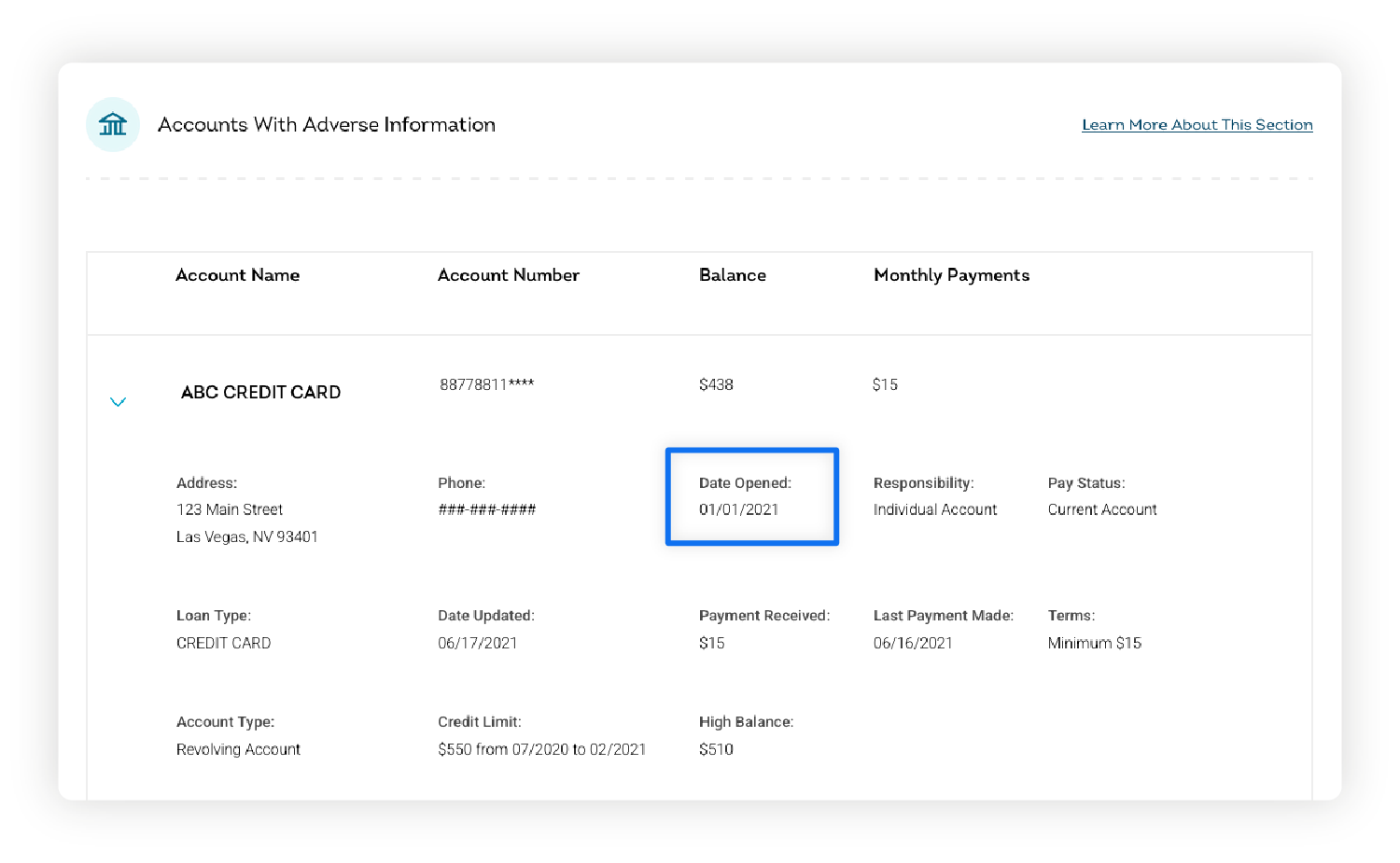Image resolution: width=1400 pixels, height=863 pixels.
Task: Select the Minimum $15 terms value
Action: point(1094,643)
